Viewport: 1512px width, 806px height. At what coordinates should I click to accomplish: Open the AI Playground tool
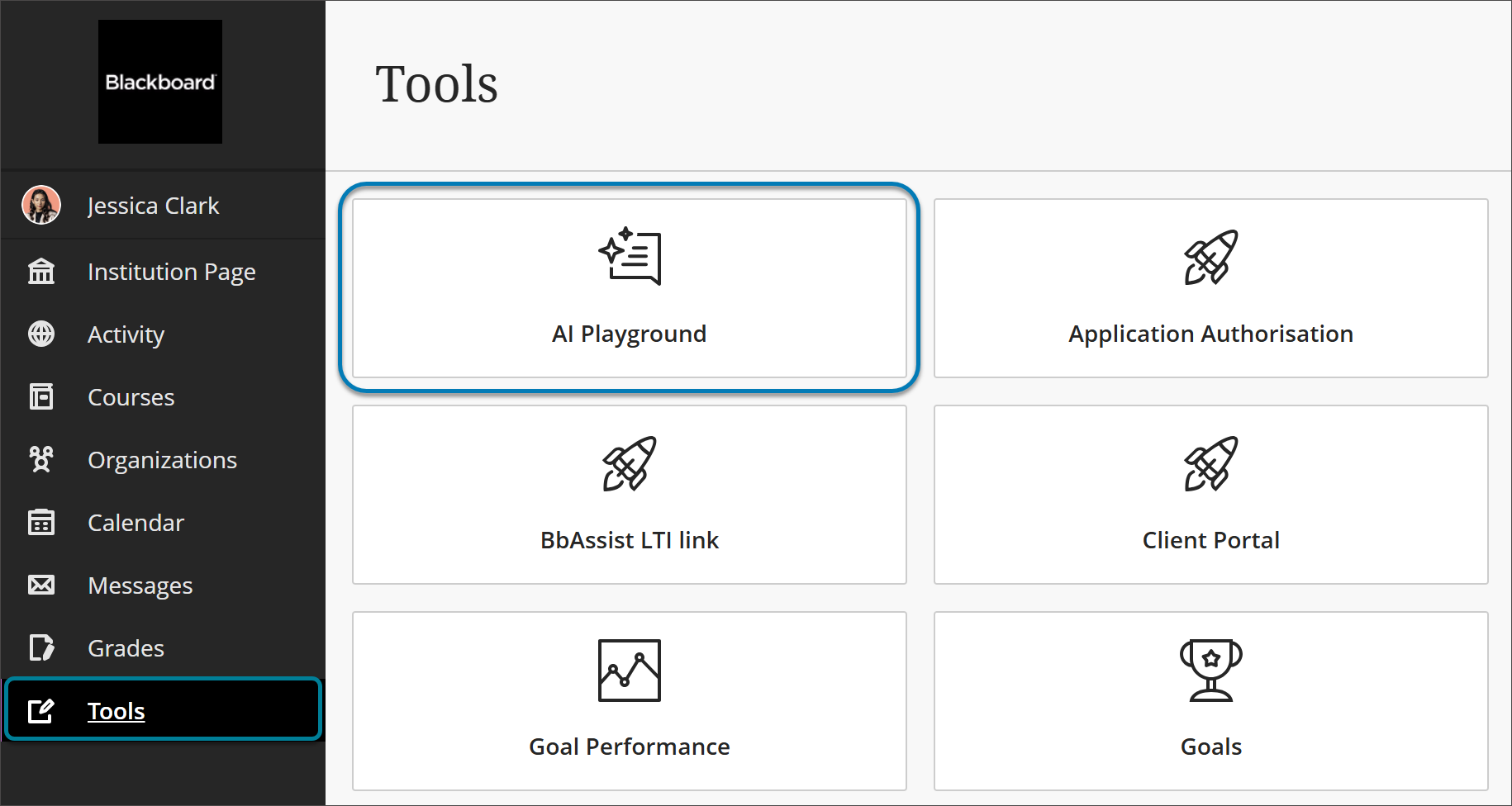tap(629, 289)
